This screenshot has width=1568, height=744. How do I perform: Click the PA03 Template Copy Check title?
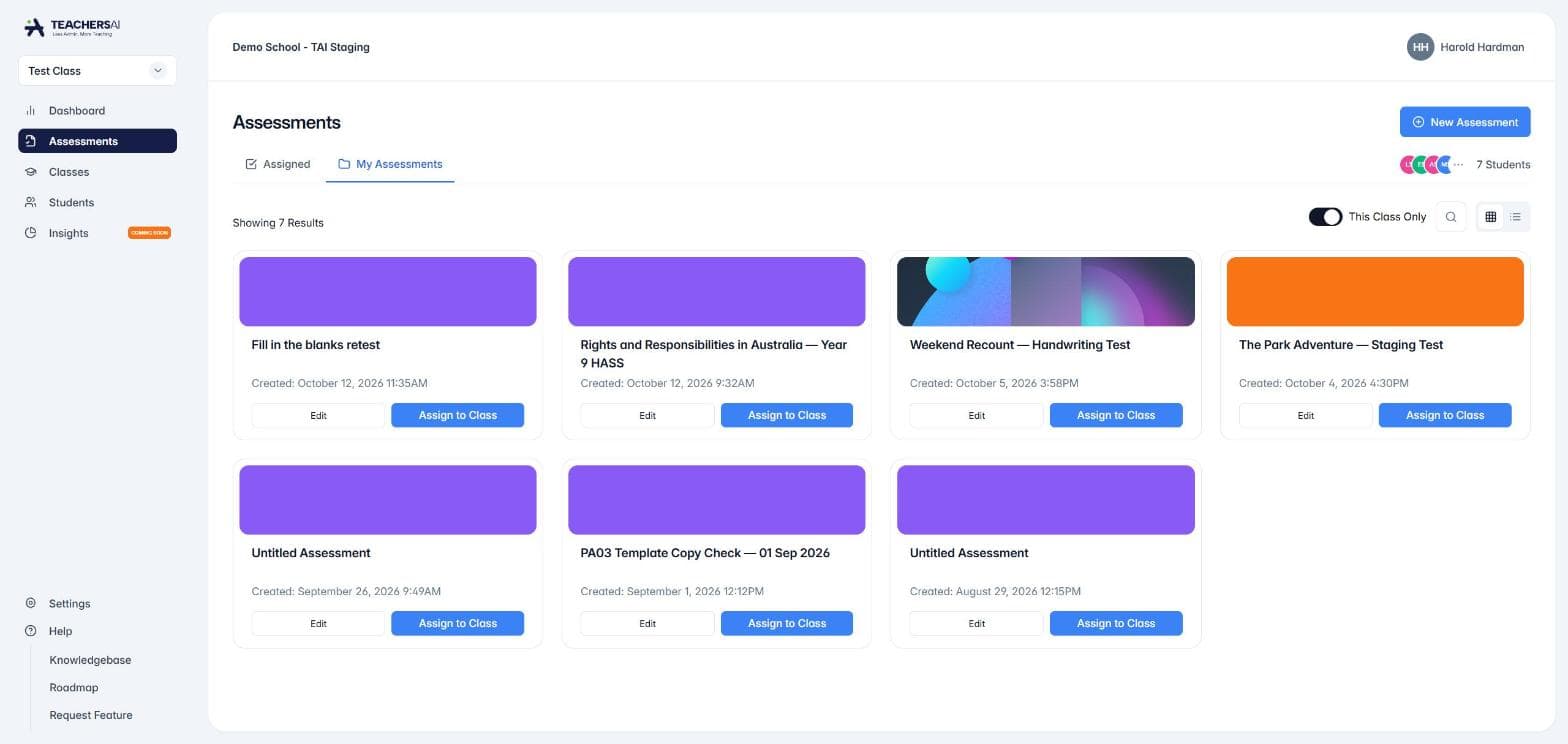(x=705, y=553)
